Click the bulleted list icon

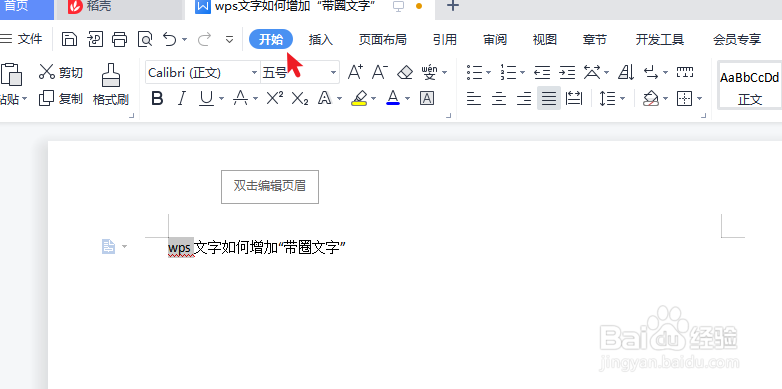point(475,72)
